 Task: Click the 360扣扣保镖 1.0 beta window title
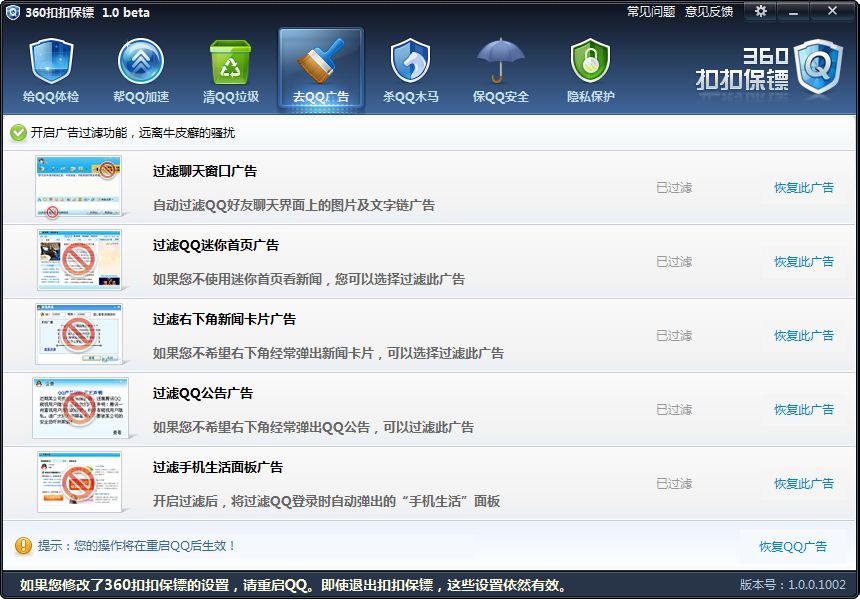[87, 12]
